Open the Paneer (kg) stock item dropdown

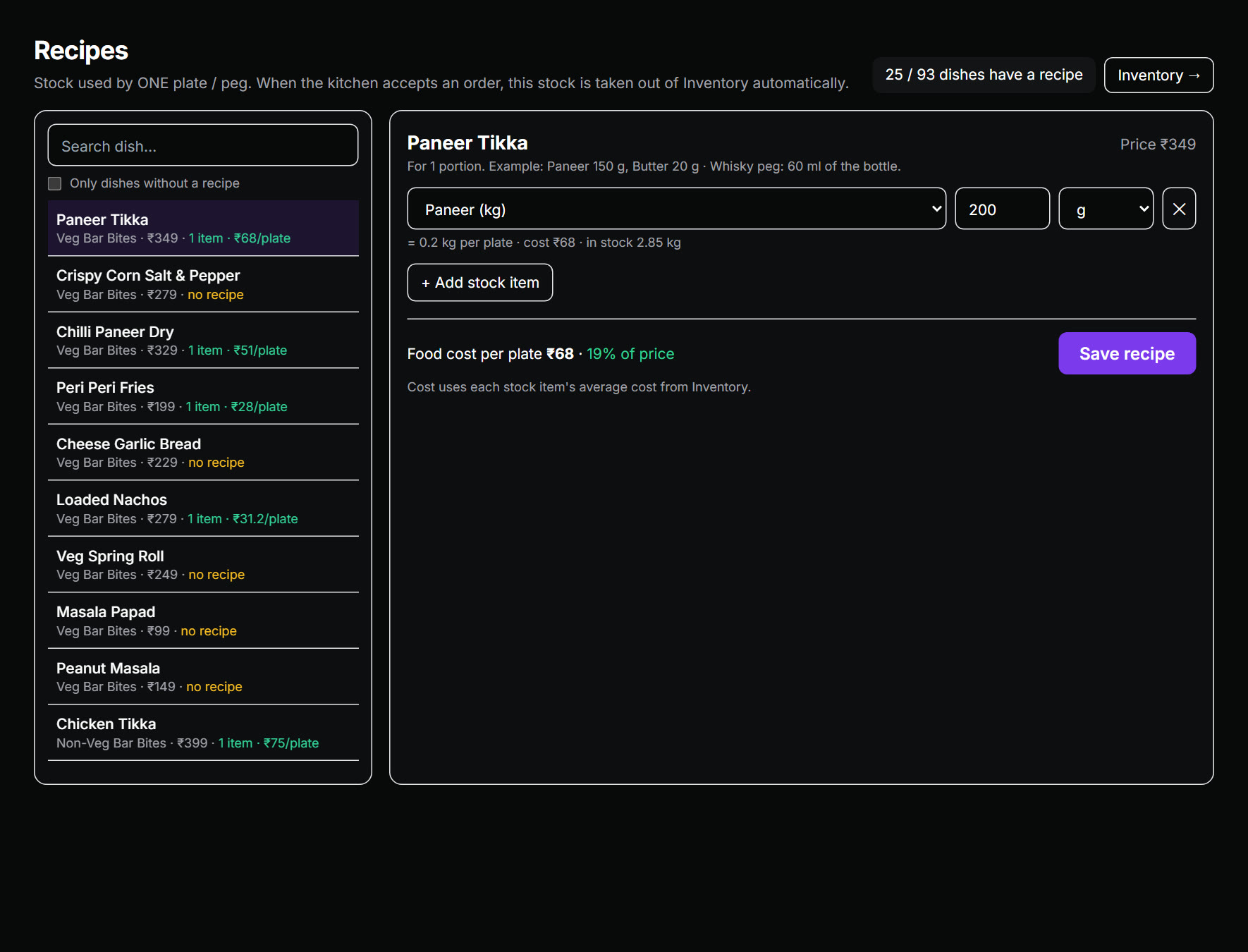676,209
